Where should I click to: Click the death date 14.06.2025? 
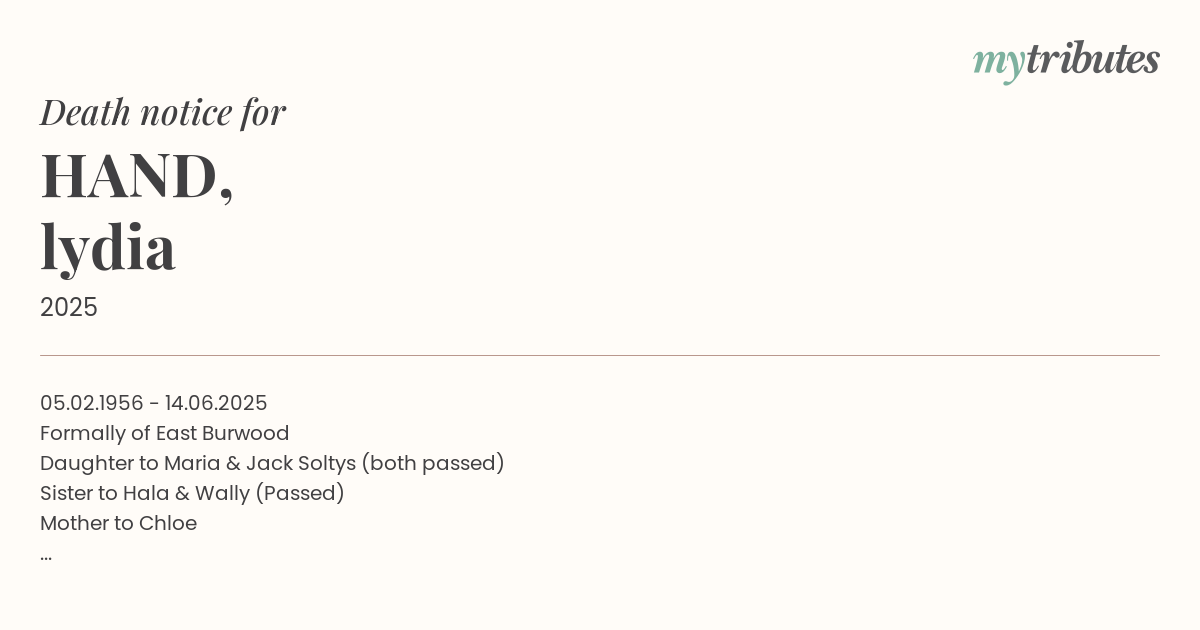tap(216, 403)
